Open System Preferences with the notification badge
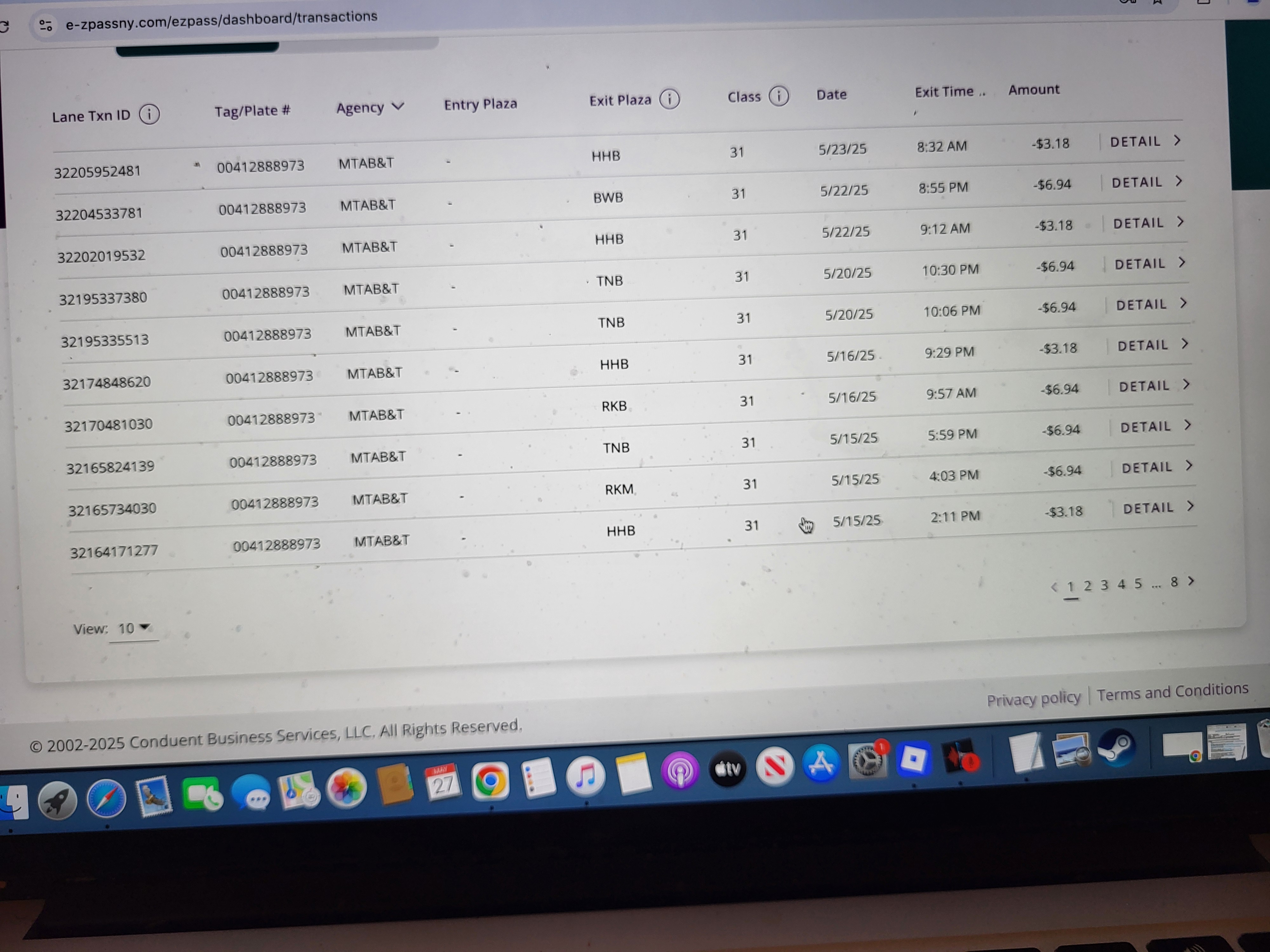Viewport: 1270px width, 952px height. (x=867, y=760)
